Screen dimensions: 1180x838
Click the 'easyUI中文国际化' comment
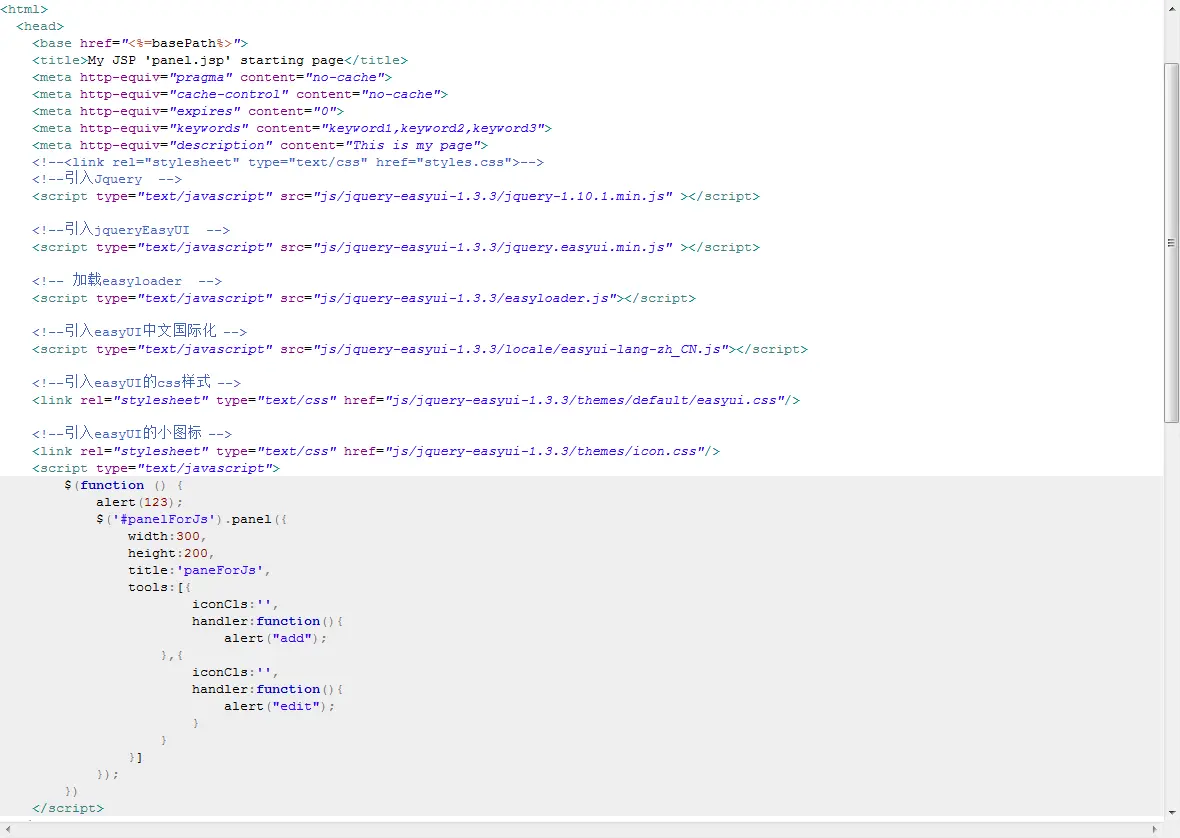(139, 332)
